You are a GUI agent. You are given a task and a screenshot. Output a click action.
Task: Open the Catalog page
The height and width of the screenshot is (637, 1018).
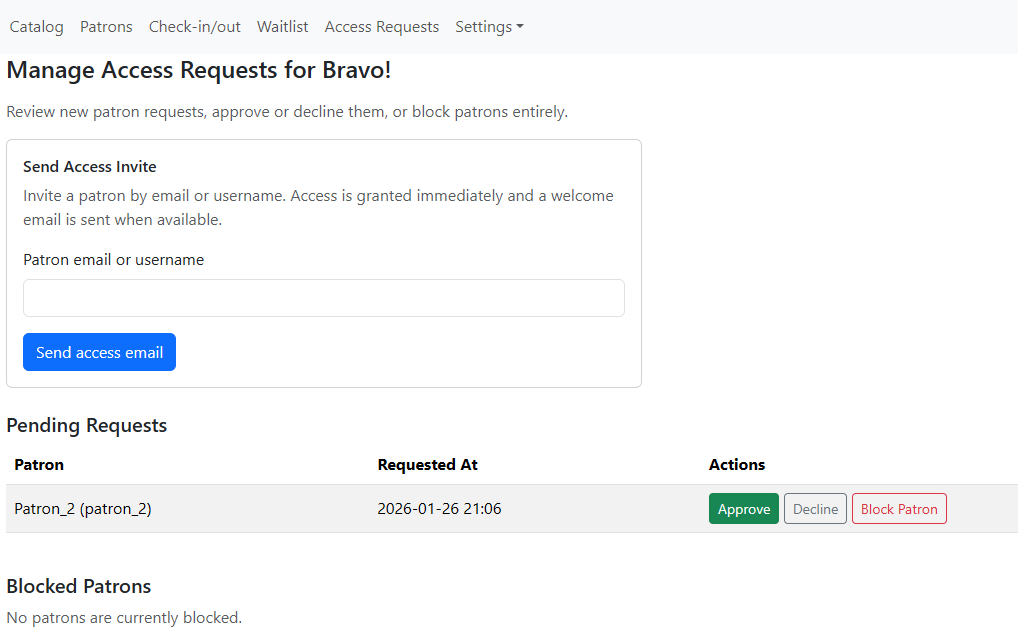[37, 27]
